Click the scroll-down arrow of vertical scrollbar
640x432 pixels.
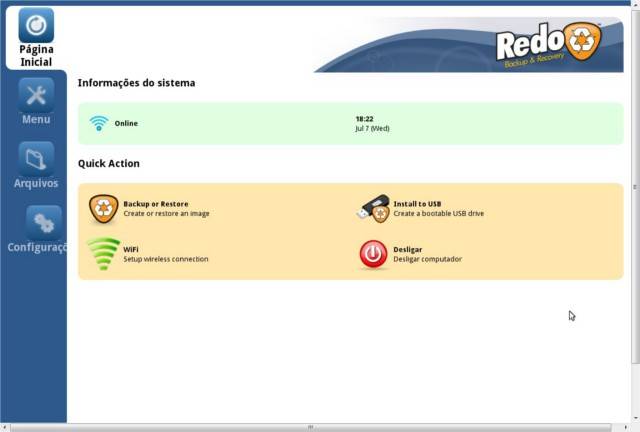click(636, 419)
